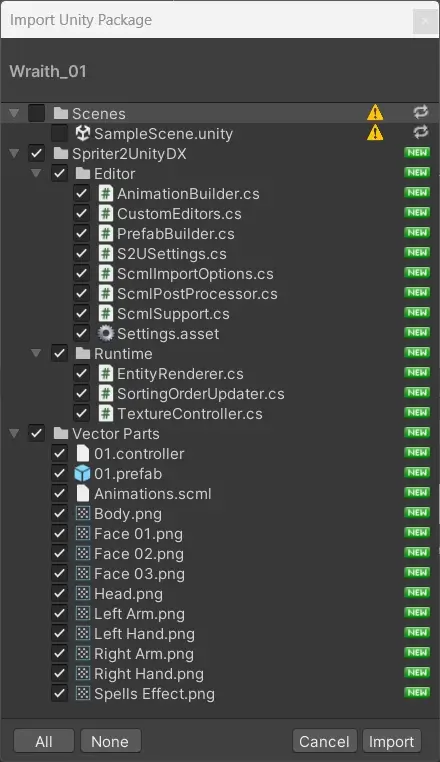The image size is (440, 762).
Task: Click the None button
Action: point(110,742)
